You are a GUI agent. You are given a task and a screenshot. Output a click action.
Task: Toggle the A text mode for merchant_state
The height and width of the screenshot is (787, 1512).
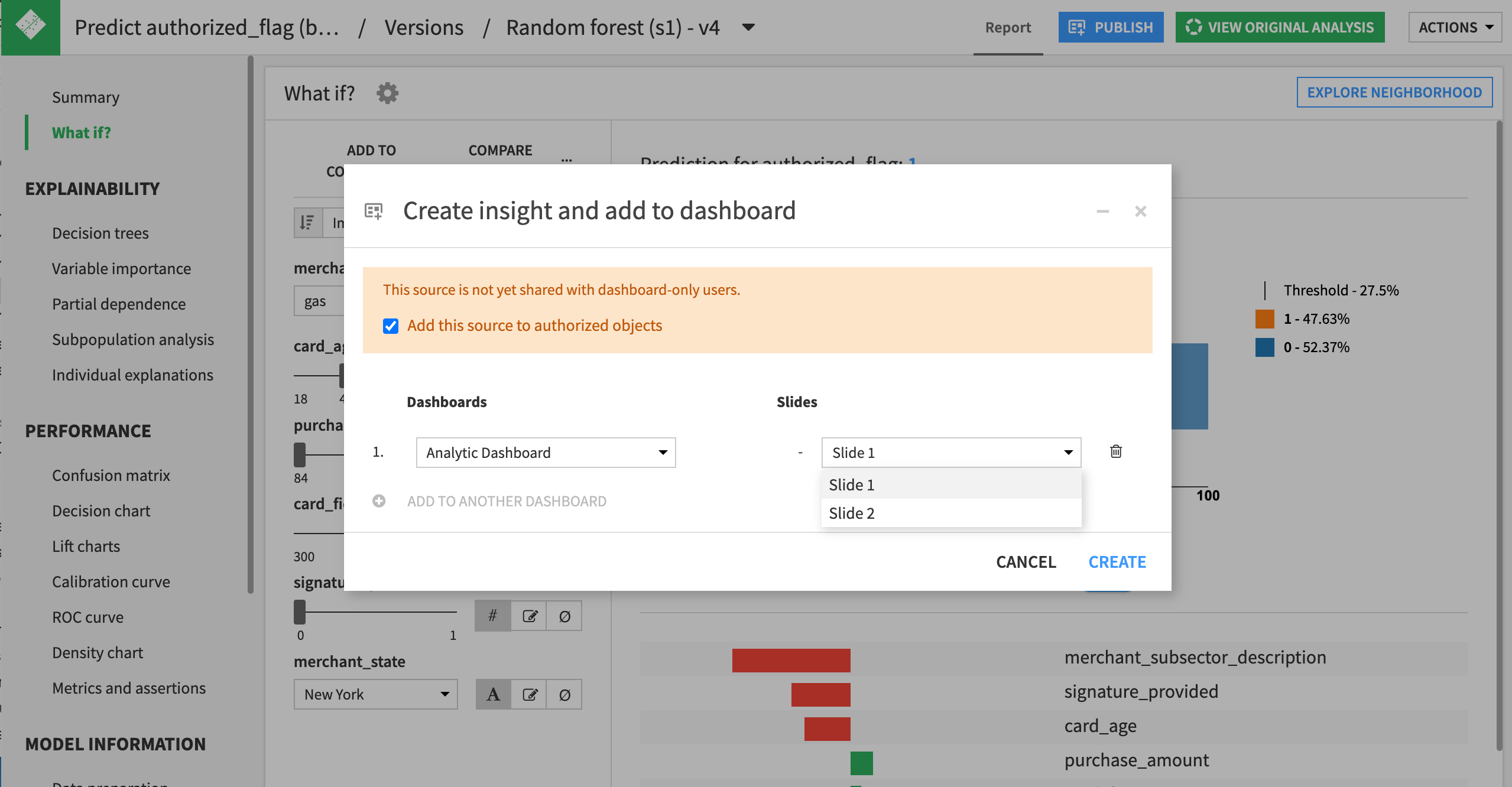click(492, 694)
